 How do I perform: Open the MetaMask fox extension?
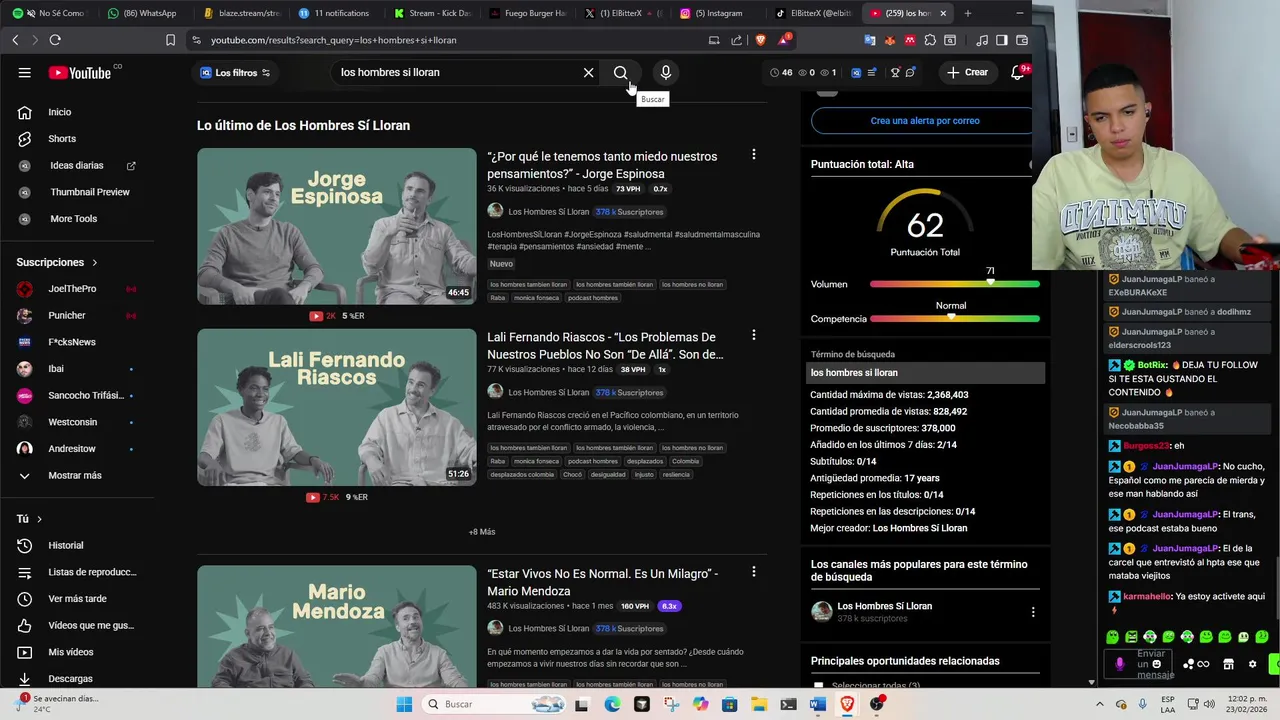click(x=890, y=40)
